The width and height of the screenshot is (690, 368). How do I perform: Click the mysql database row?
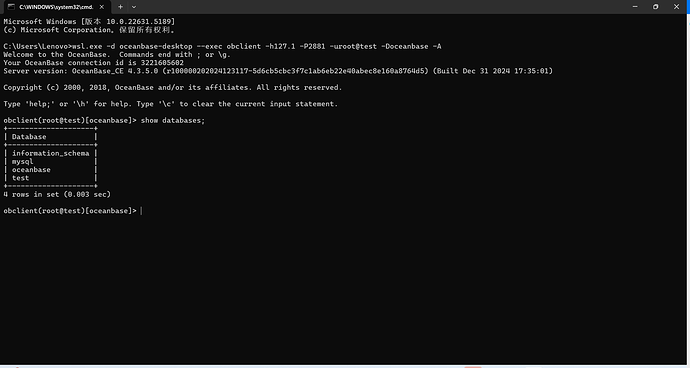tap(51, 162)
